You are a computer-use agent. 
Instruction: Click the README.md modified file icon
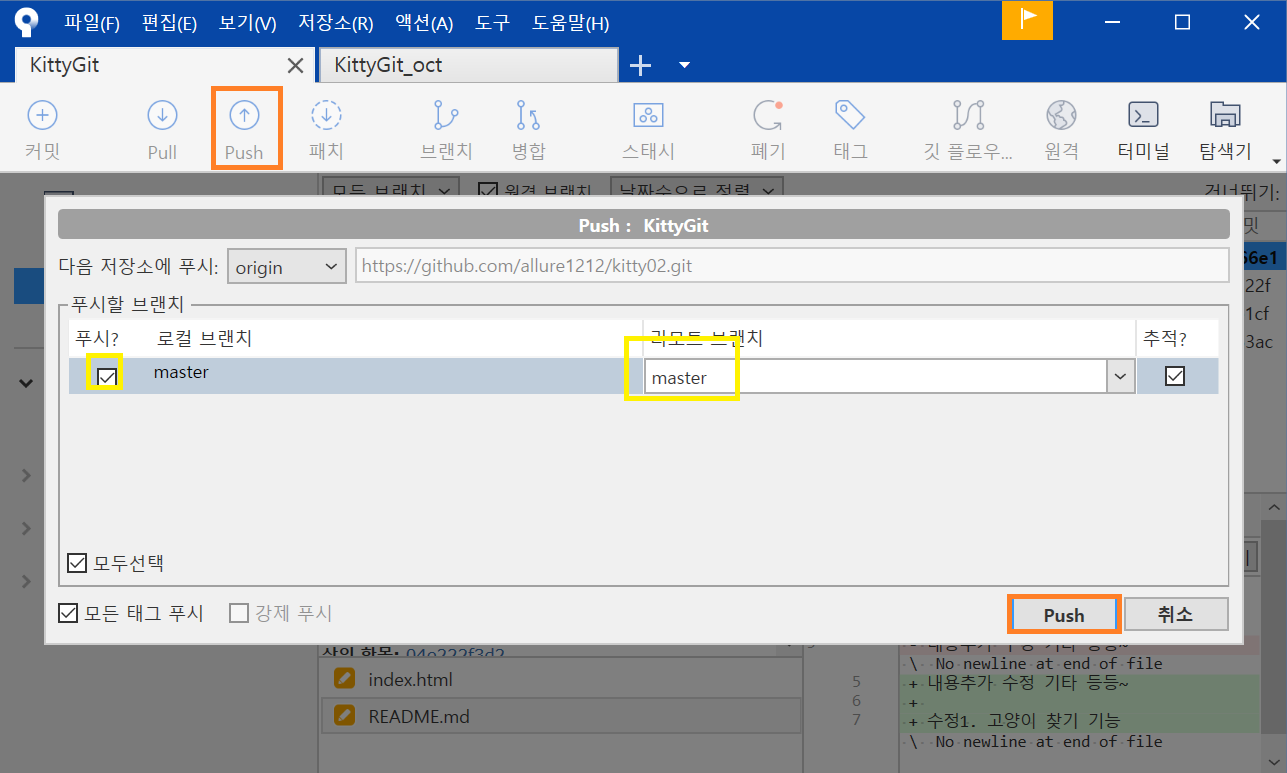click(344, 716)
